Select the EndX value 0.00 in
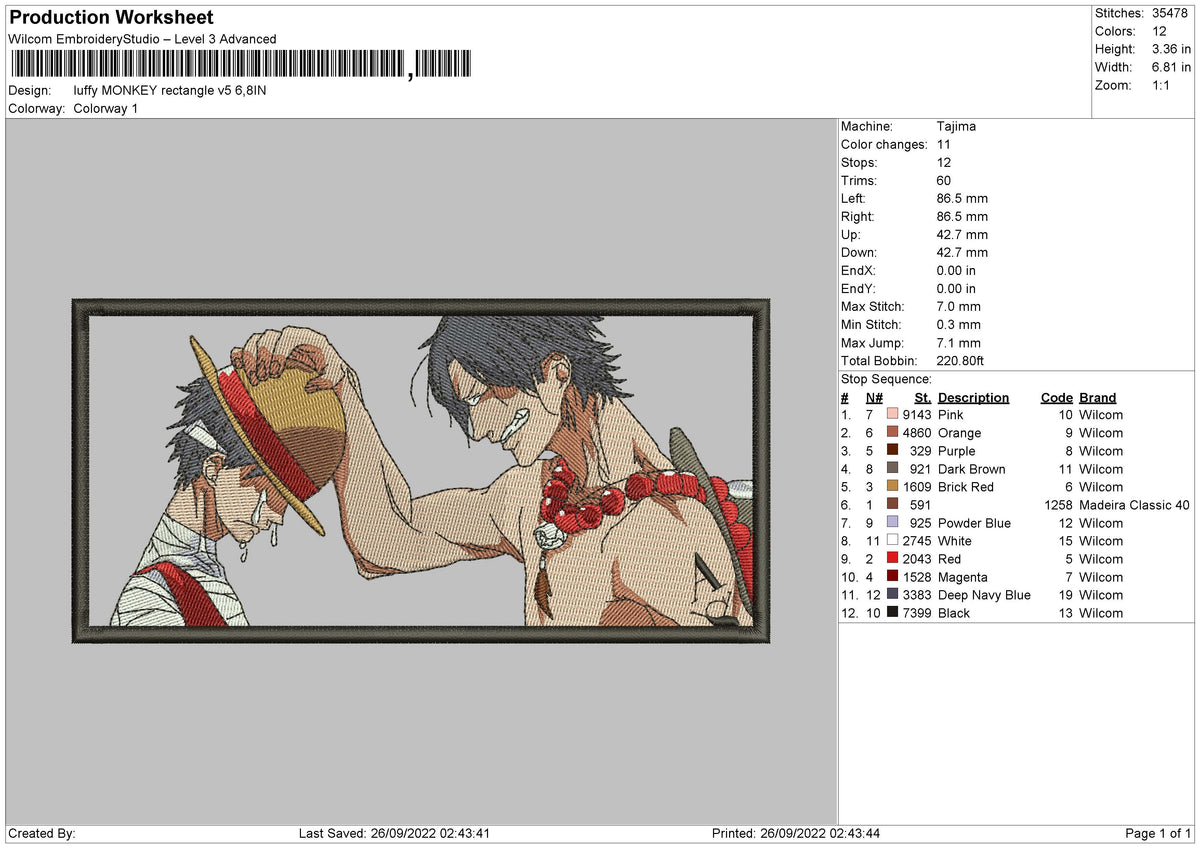 (x=956, y=271)
